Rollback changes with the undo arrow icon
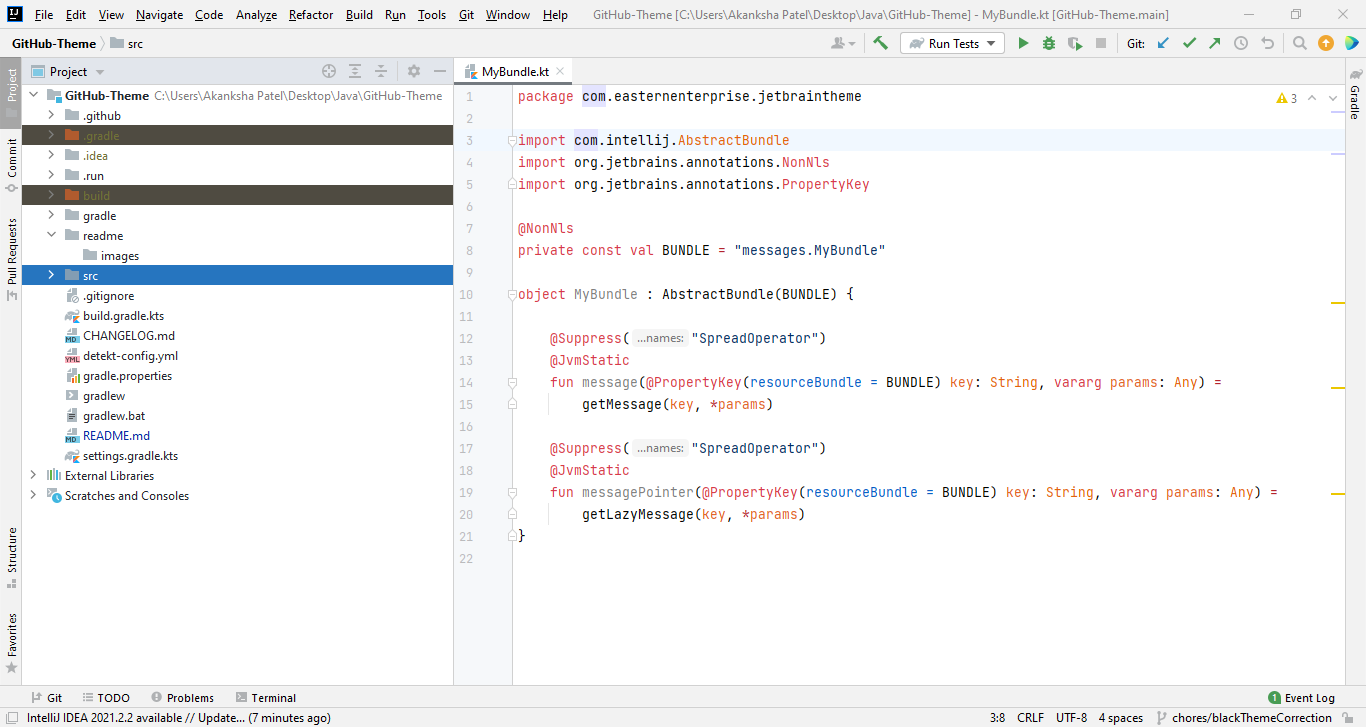Screen dimensions: 1366x727 point(1268,43)
